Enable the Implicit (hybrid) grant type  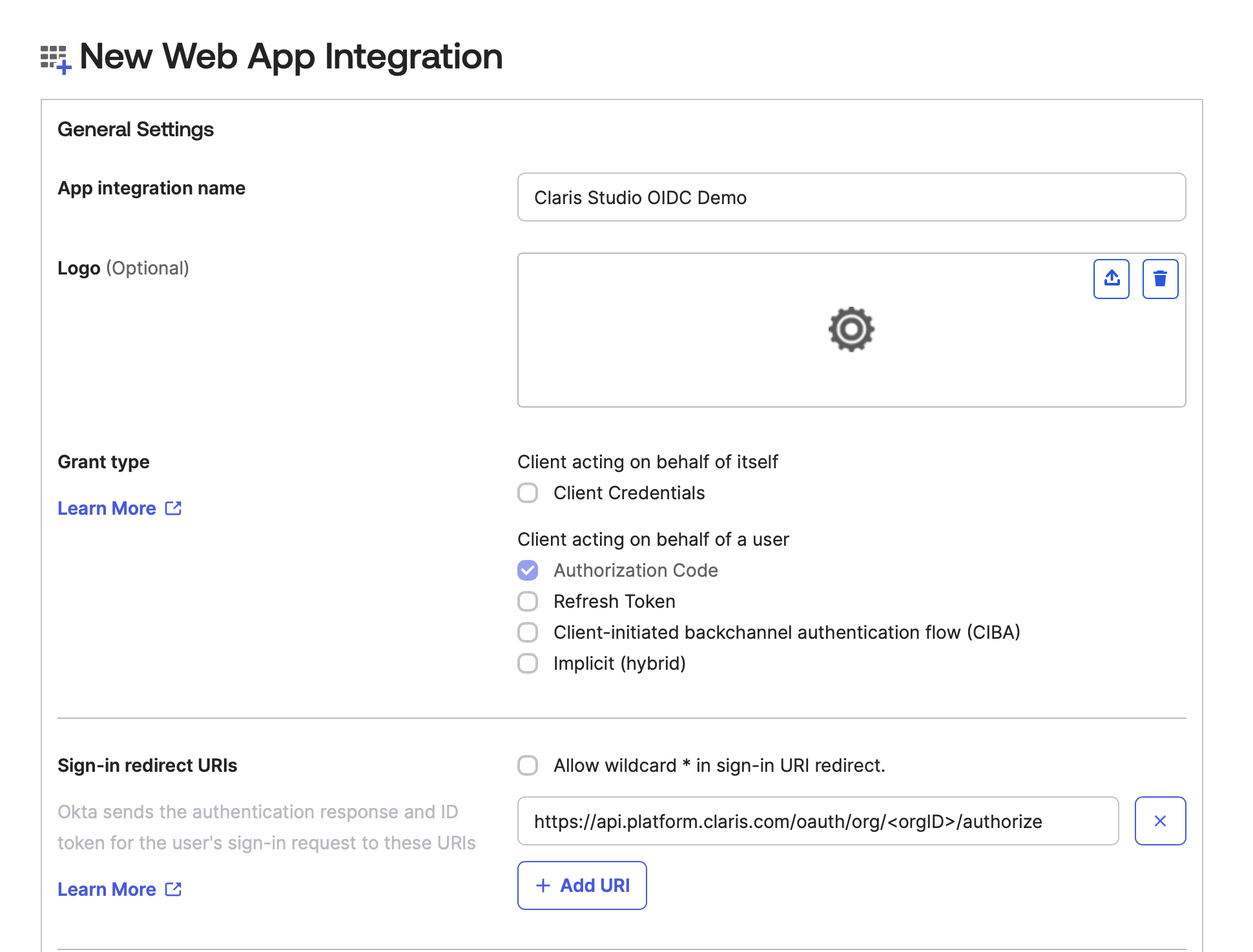point(528,663)
